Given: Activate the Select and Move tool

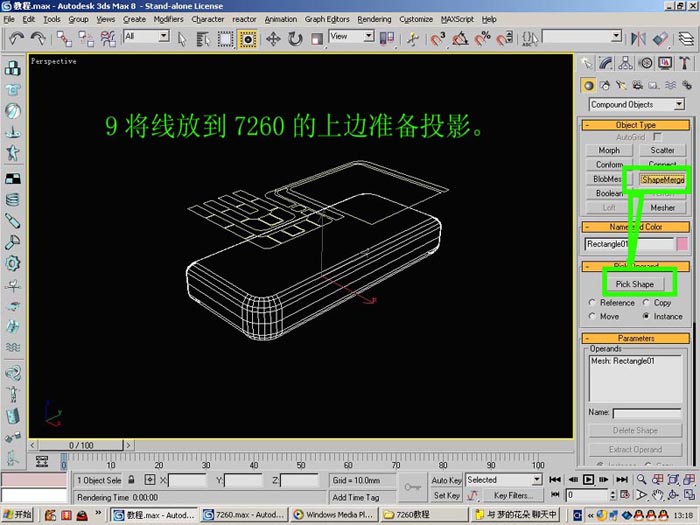Looking at the screenshot, I should [273, 39].
